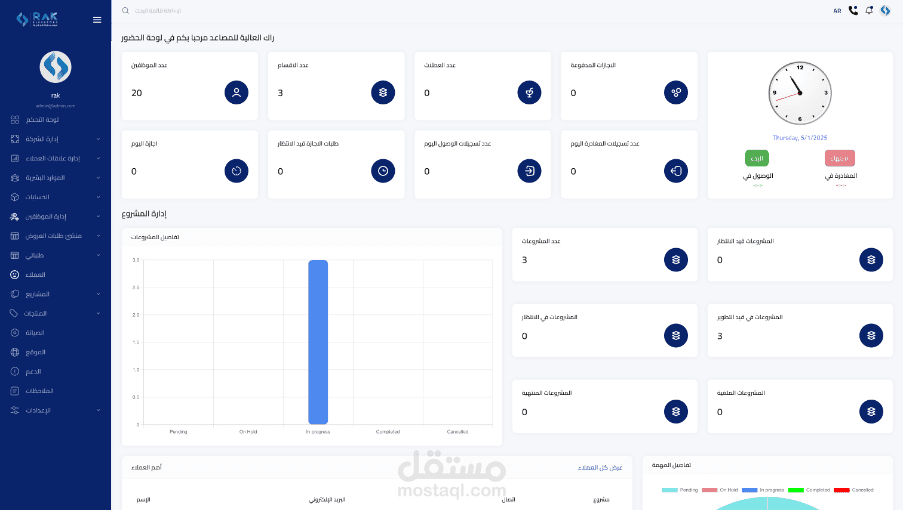Toggle the Cancelled red legend swatch
Screen dimensions: 904x510
pyautogui.click(x=842, y=490)
